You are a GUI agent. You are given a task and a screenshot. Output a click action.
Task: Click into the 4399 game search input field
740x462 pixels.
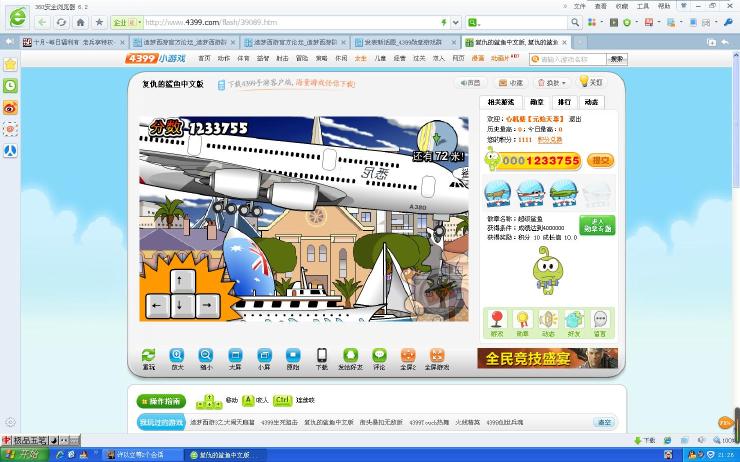[x=568, y=59]
